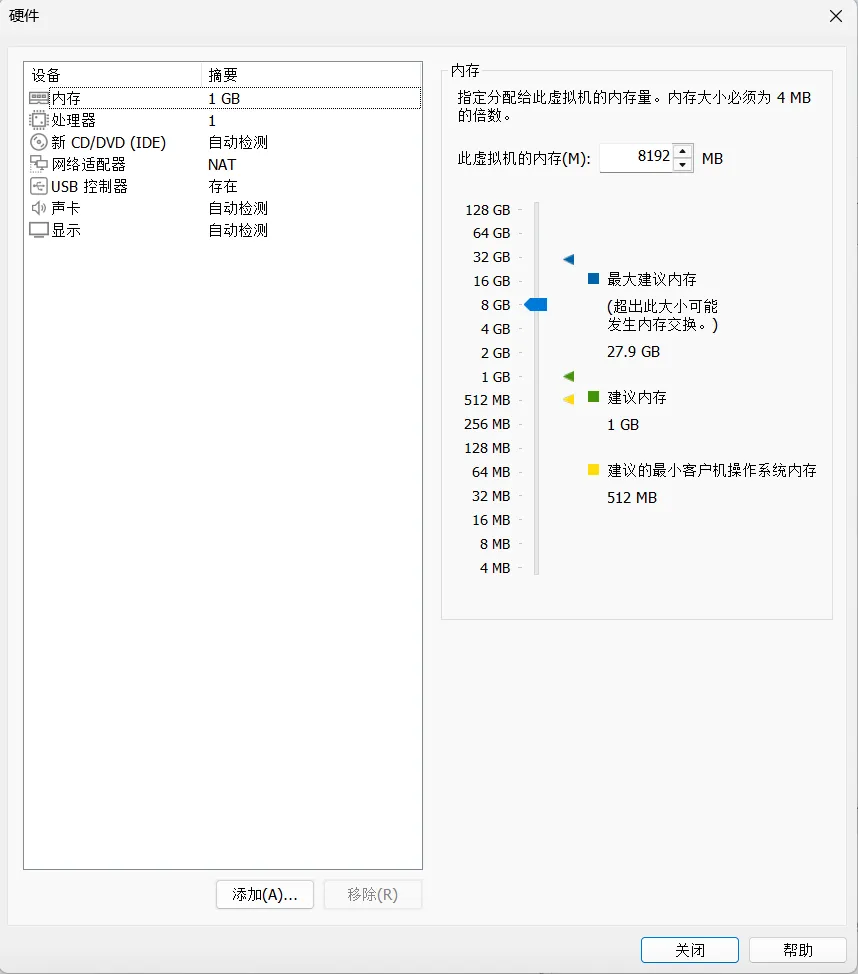Image resolution: width=858 pixels, height=974 pixels.
Task: Click the 设备 column header
Action: click(x=113, y=75)
